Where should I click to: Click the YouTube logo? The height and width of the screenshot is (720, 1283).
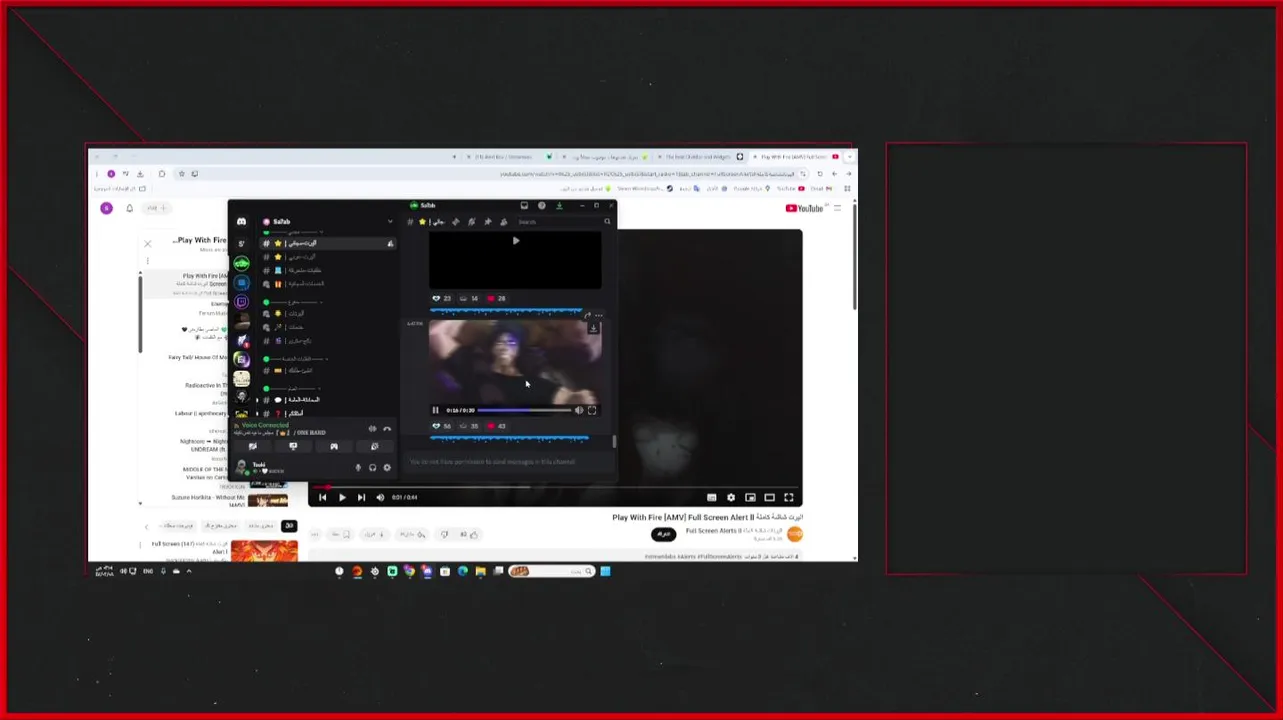pyautogui.click(x=804, y=208)
